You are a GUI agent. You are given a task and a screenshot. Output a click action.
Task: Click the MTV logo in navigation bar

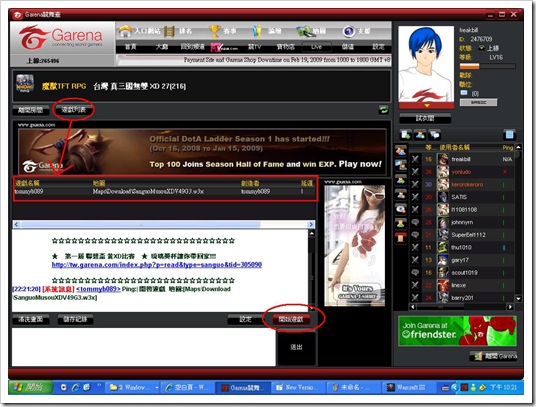click(x=224, y=48)
